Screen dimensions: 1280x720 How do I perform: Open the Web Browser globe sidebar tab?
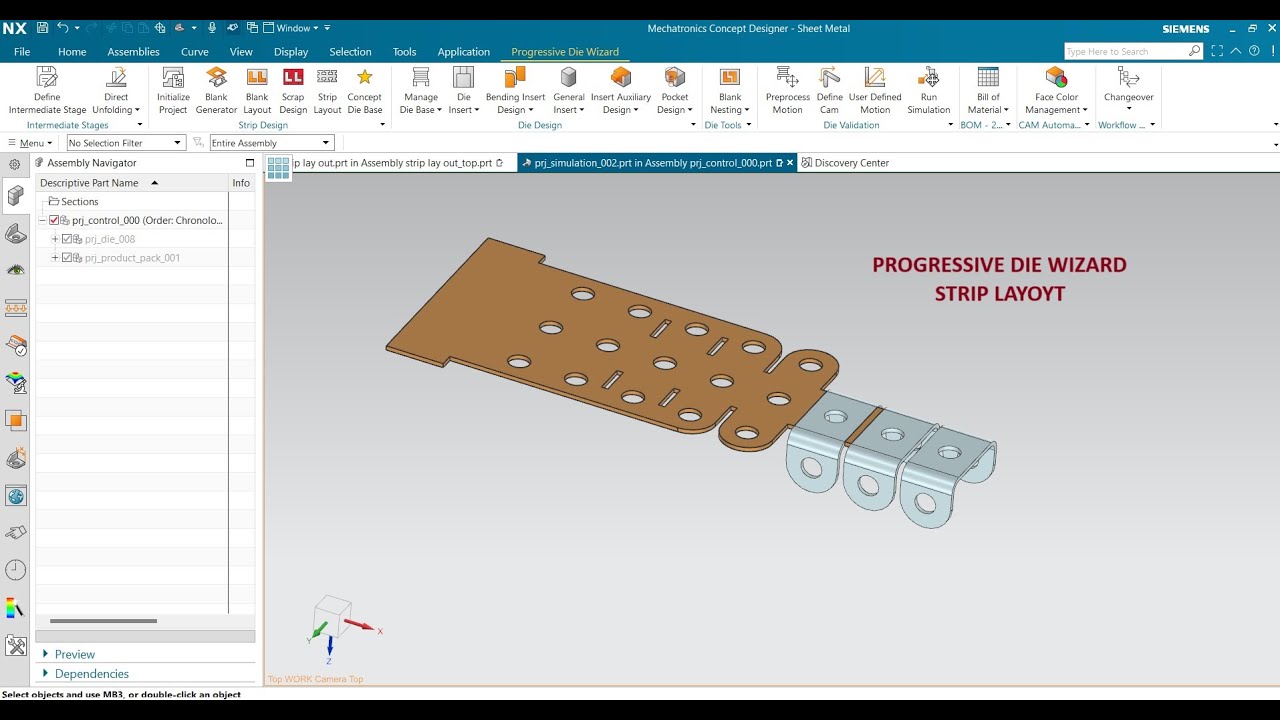click(16, 496)
